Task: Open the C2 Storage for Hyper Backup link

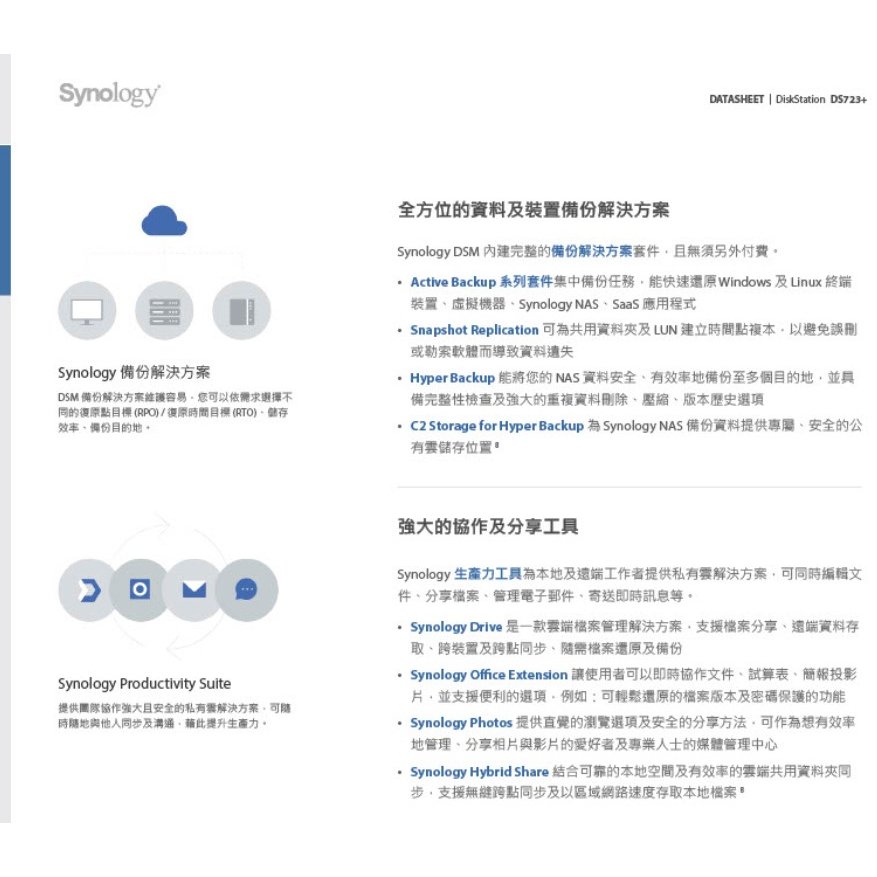Action: click(x=497, y=426)
